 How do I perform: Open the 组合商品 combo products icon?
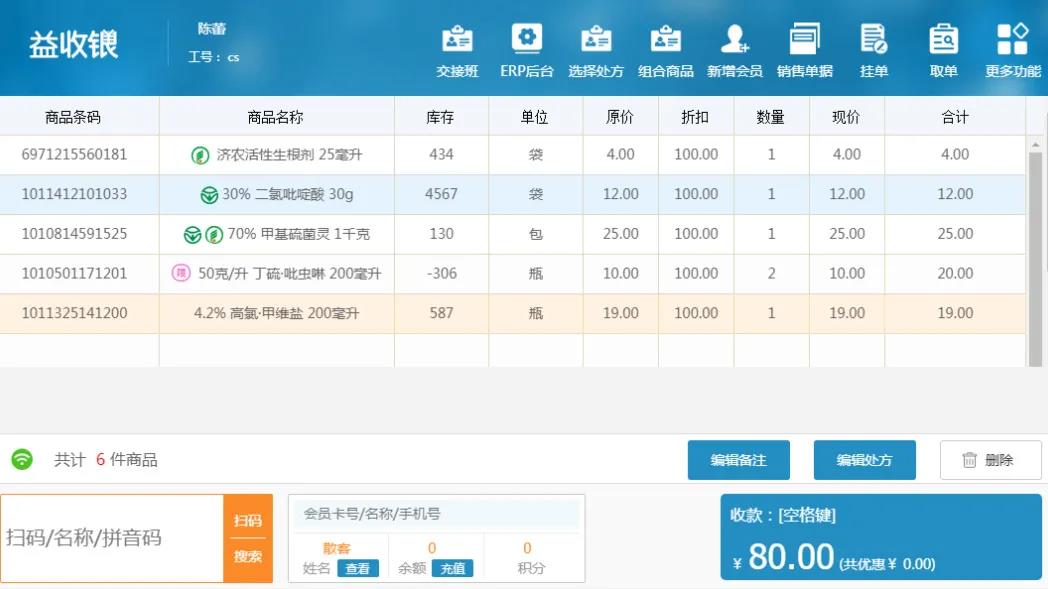point(666,51)
